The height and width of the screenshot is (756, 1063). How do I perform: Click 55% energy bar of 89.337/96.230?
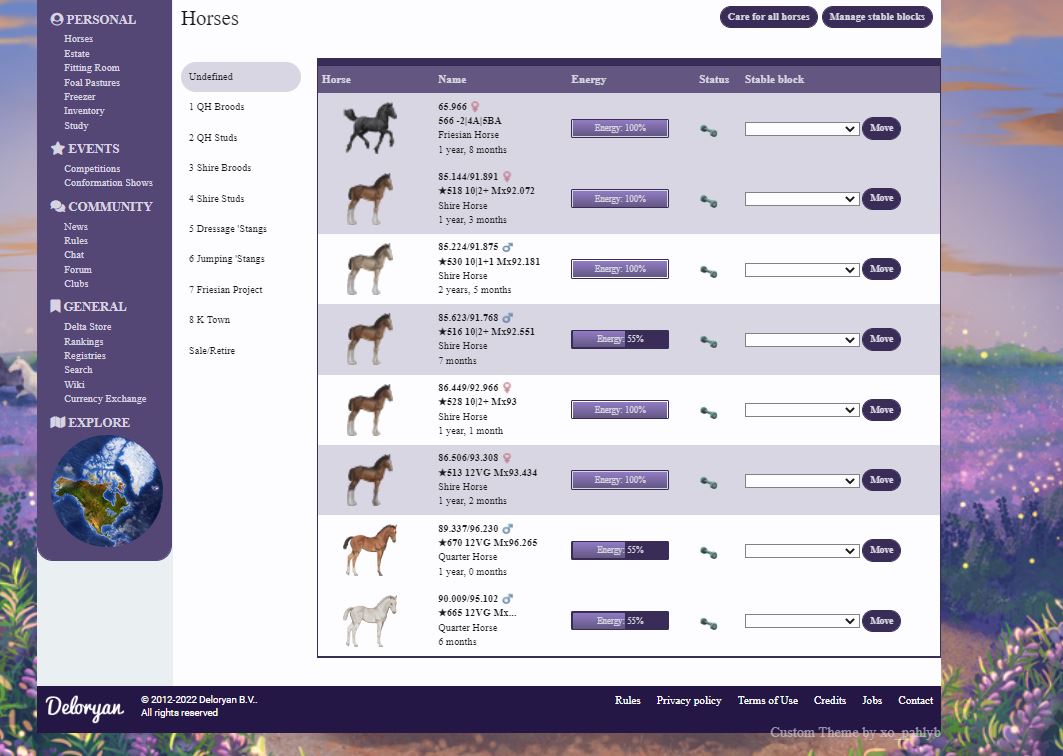pyautogui.click(x=620, y=550)
